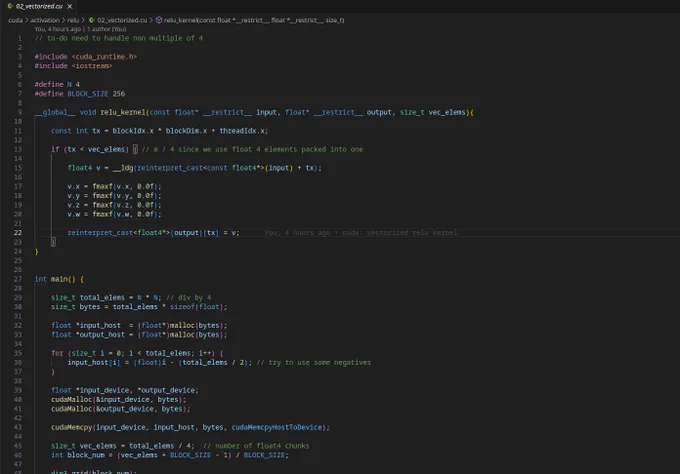Click 'v.x = fmaxf(v.x, 0.0f);' line
680x474 pixels.
click(114, 186)
